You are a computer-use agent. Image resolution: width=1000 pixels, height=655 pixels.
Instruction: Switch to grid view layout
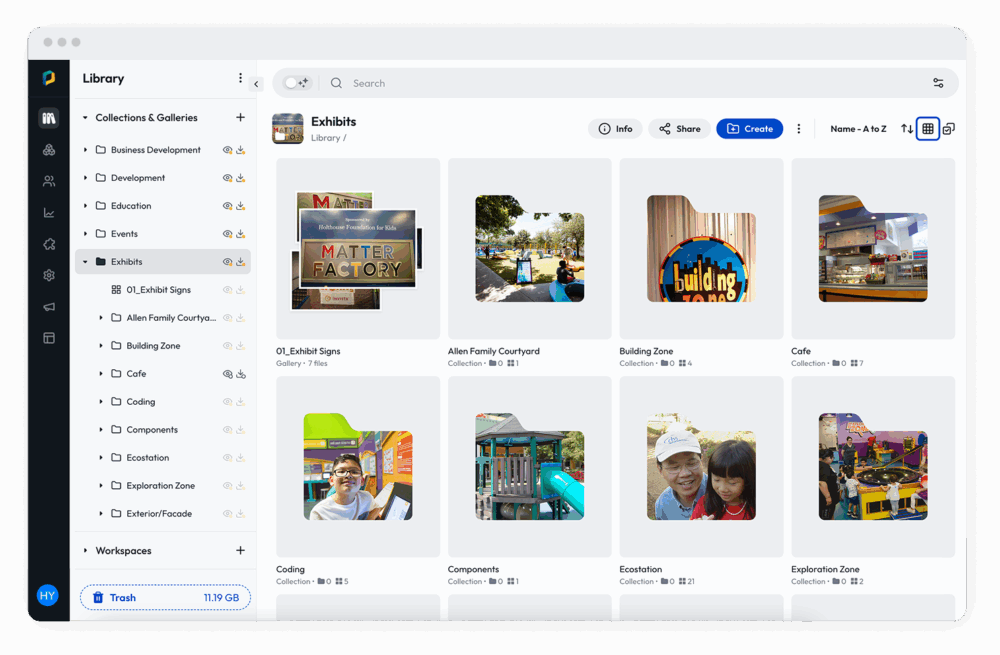click(928, 129)
